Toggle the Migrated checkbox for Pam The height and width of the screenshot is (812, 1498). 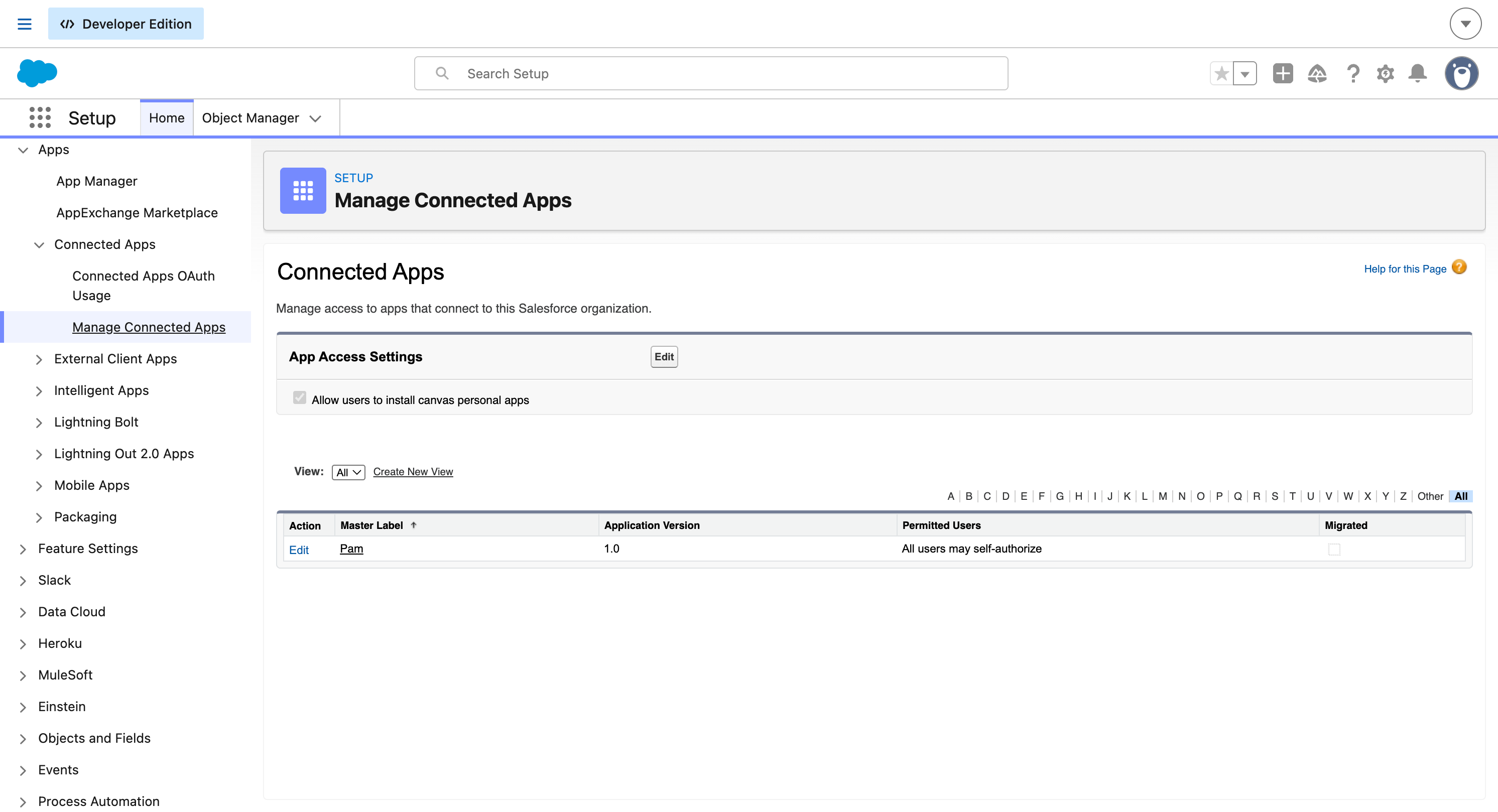click(x=1334, y=549)
